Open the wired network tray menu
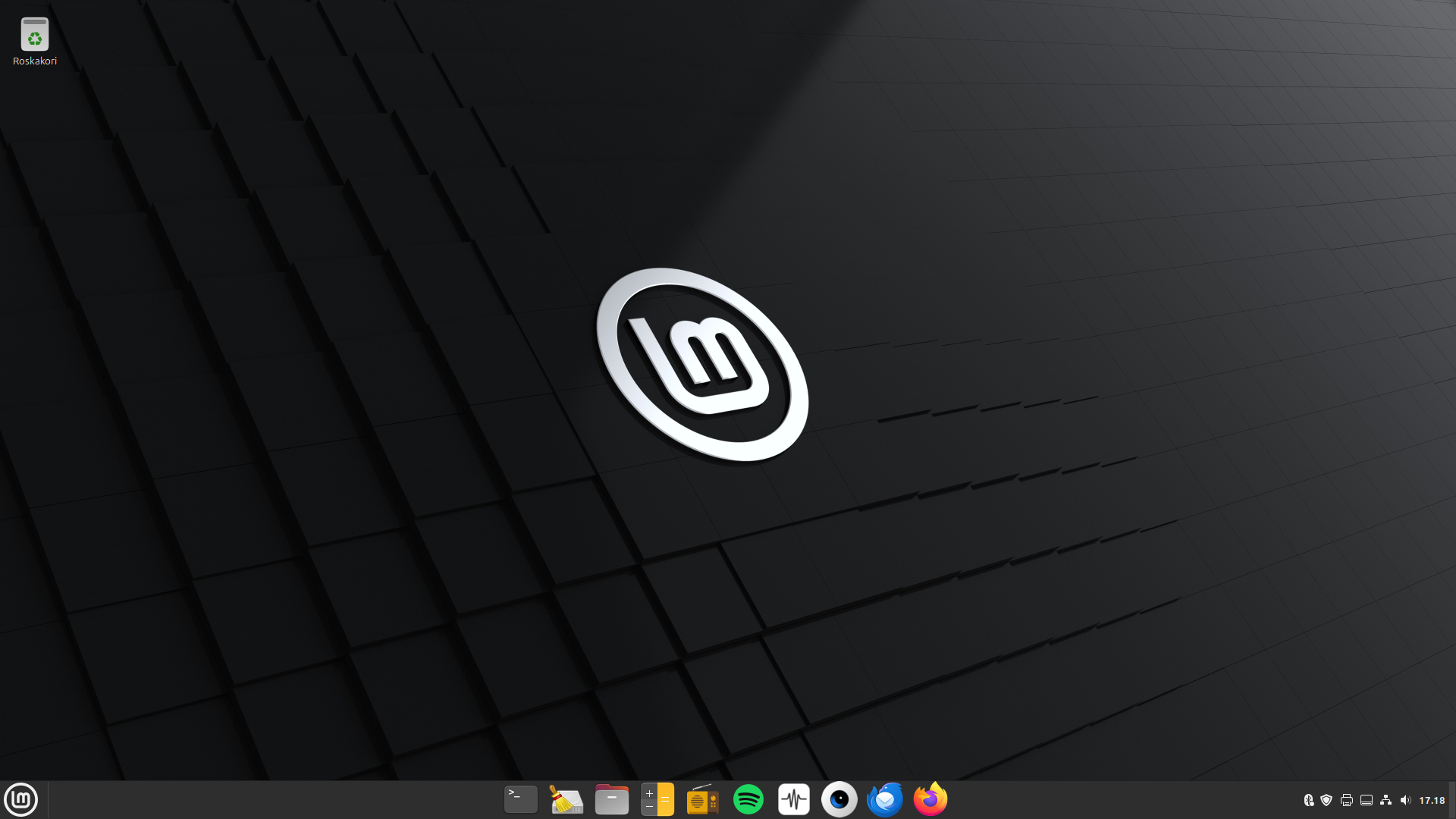The image size is (1456, 819). click(x=1386, y=800)
